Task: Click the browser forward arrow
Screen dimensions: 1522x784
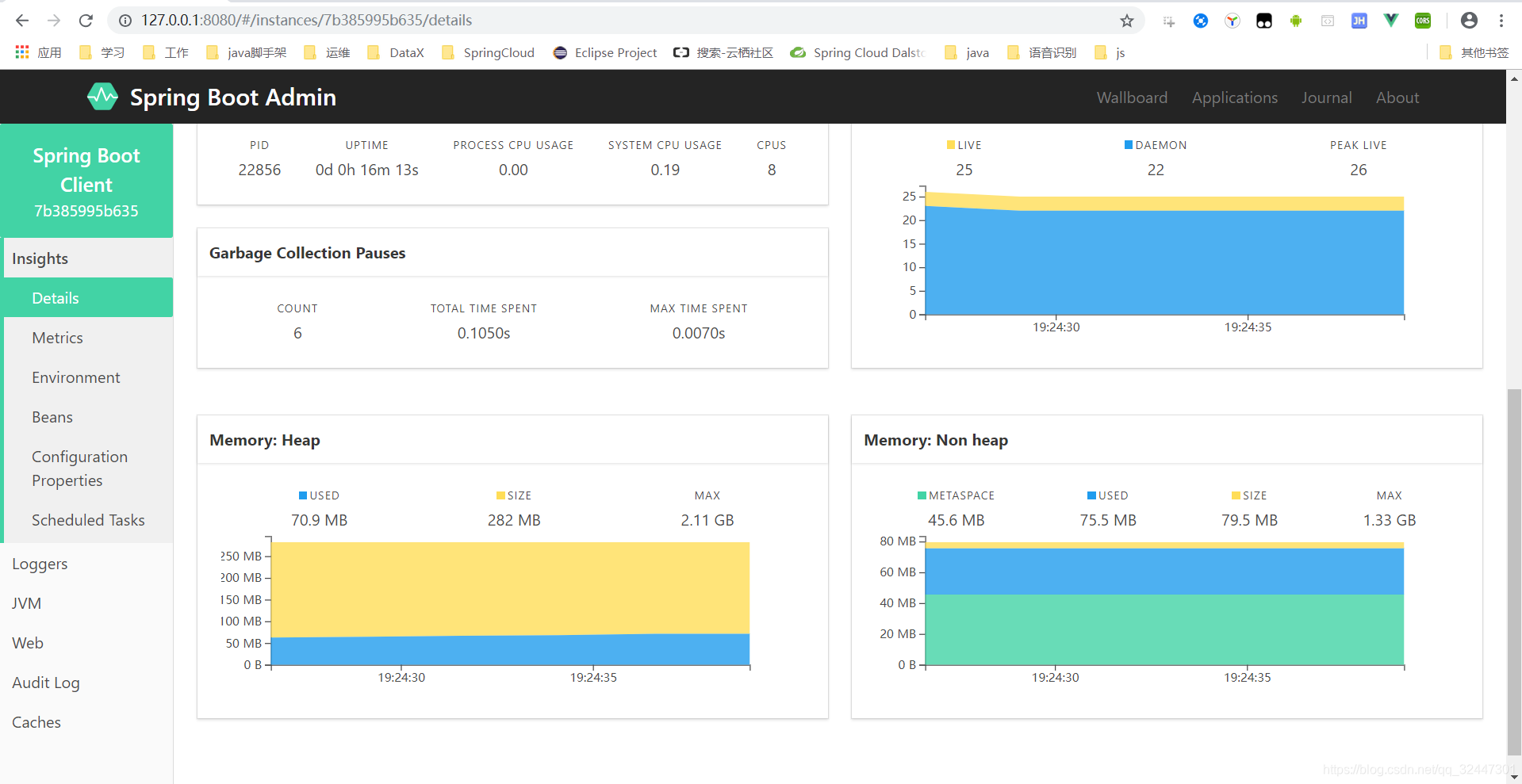Action: click(54, 21)
